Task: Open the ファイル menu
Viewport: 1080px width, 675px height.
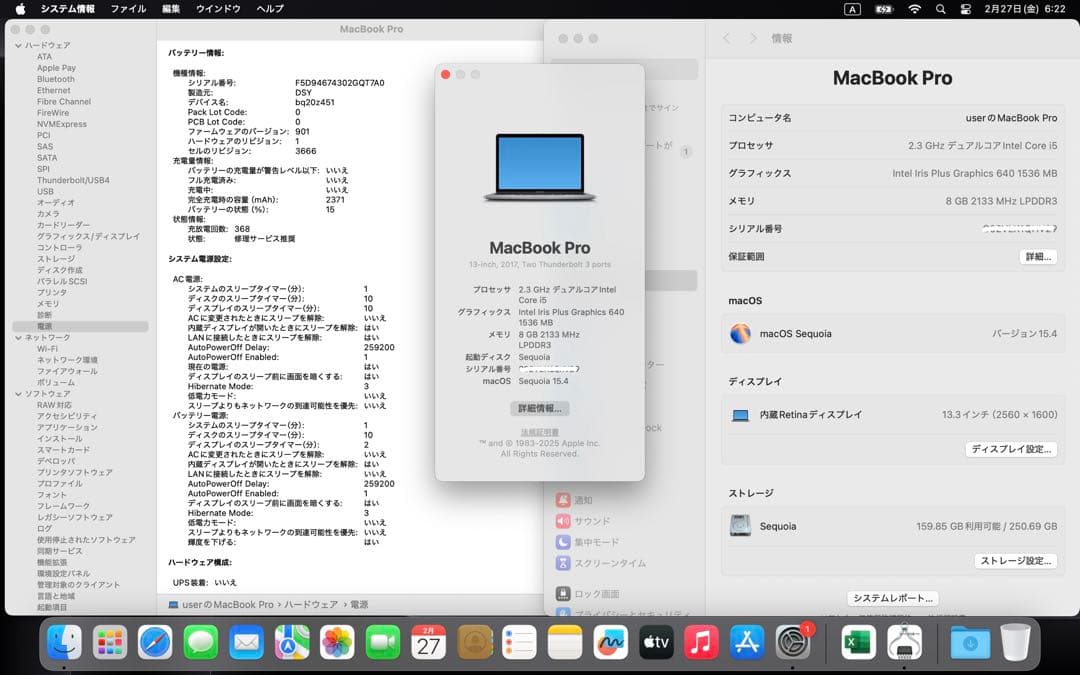Action: (x=128, y=9)
